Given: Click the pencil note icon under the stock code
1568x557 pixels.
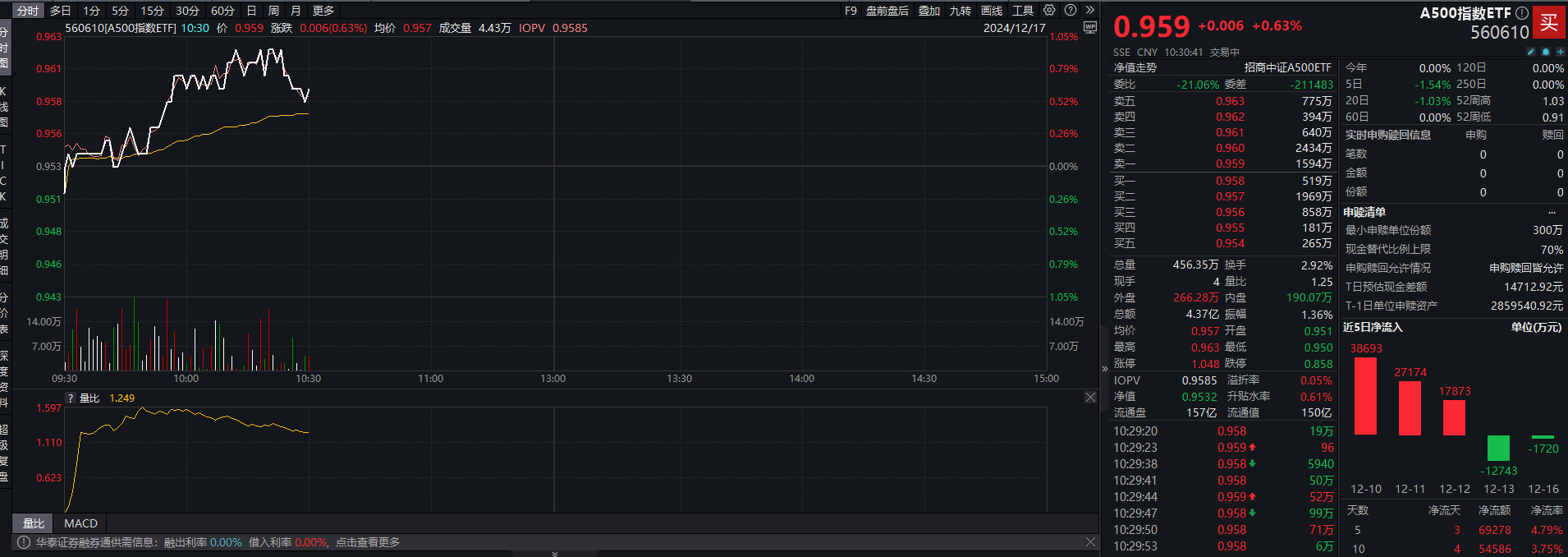Looking at the screenshot, I should 1531,52.
